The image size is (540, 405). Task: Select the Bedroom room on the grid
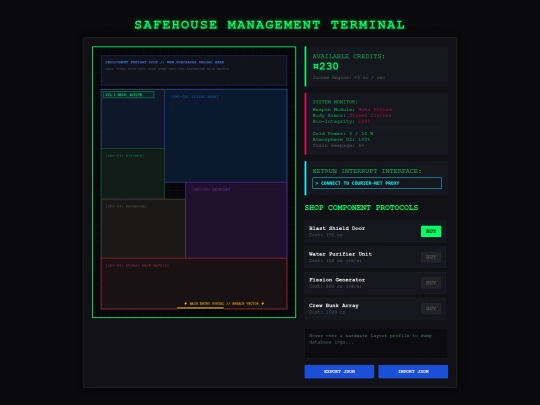[x=236, y=220]
